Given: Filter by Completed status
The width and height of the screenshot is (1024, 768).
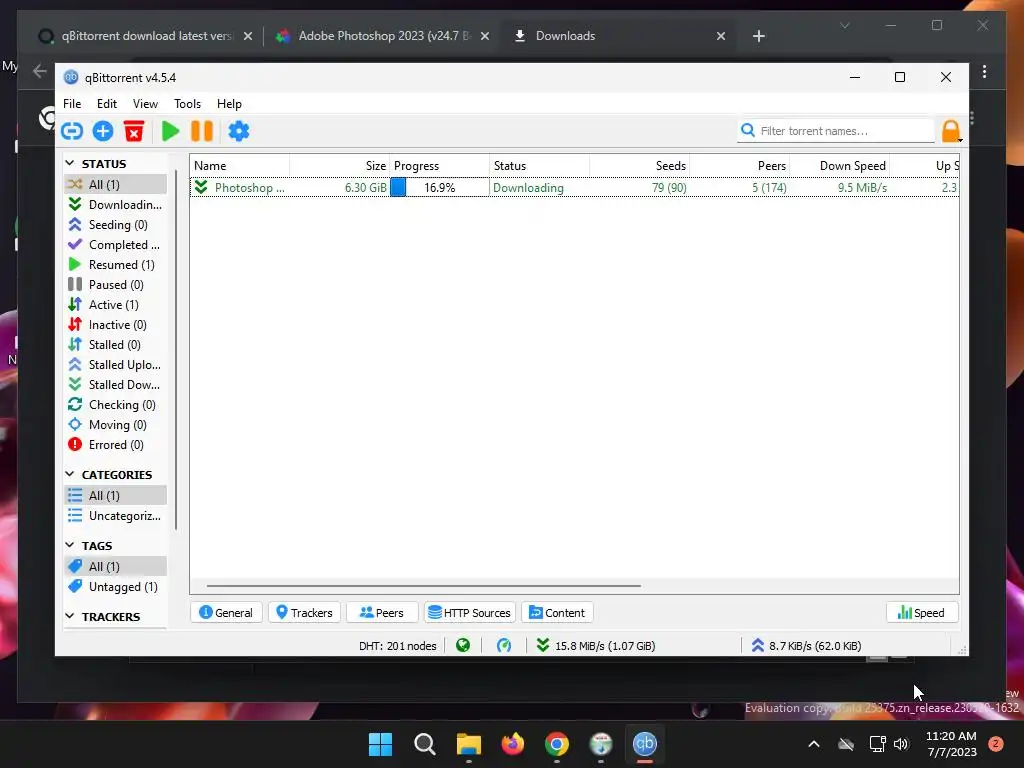Looking at the screenshot, I should tap(116, 245).
